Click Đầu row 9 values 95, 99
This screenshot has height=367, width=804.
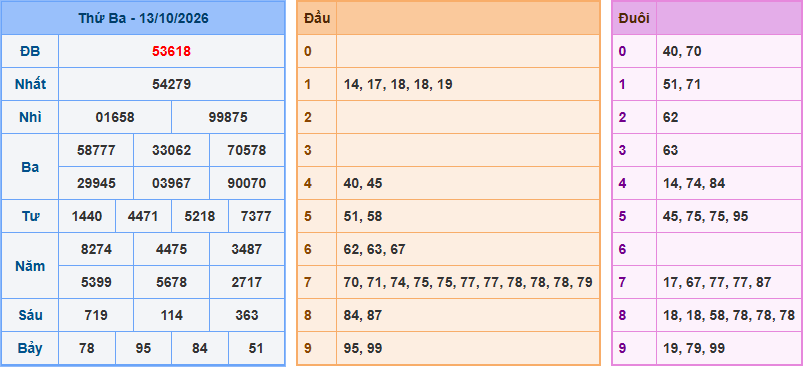tap(363, 348)
